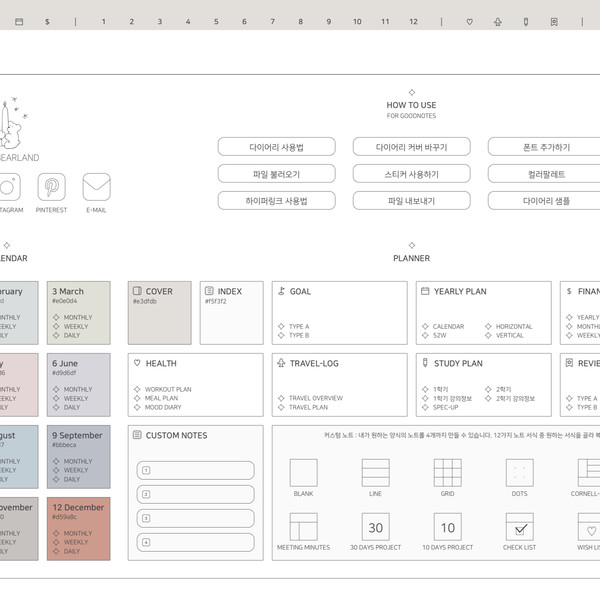Click the flag icon on GOAL card
Viewport: 600px width, 600px height.
[281, 291]
